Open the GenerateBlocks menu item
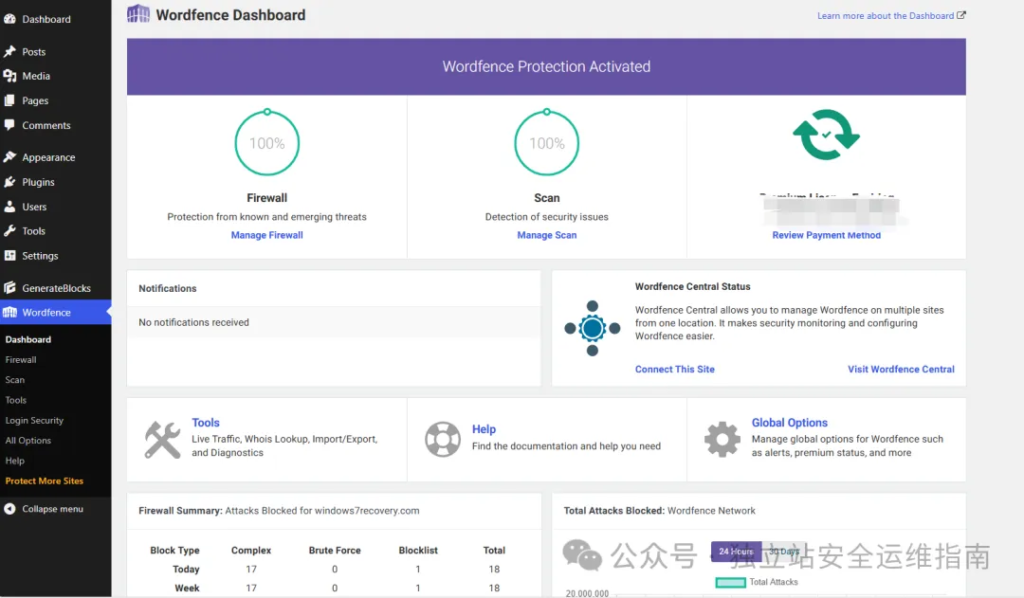The image size is (1024, 598). pos(56,288)
